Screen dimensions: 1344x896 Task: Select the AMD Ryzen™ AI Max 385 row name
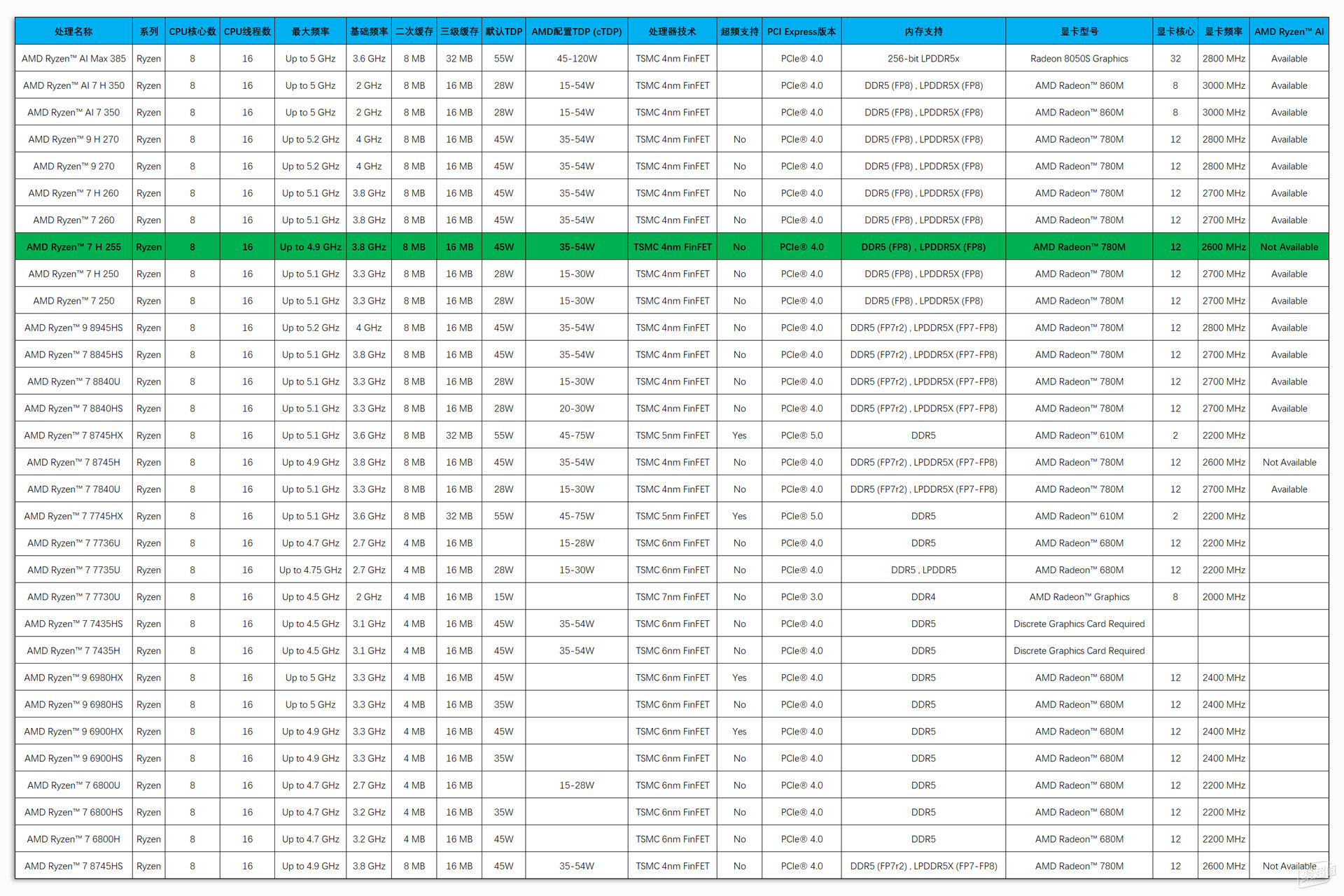(73, 59)
